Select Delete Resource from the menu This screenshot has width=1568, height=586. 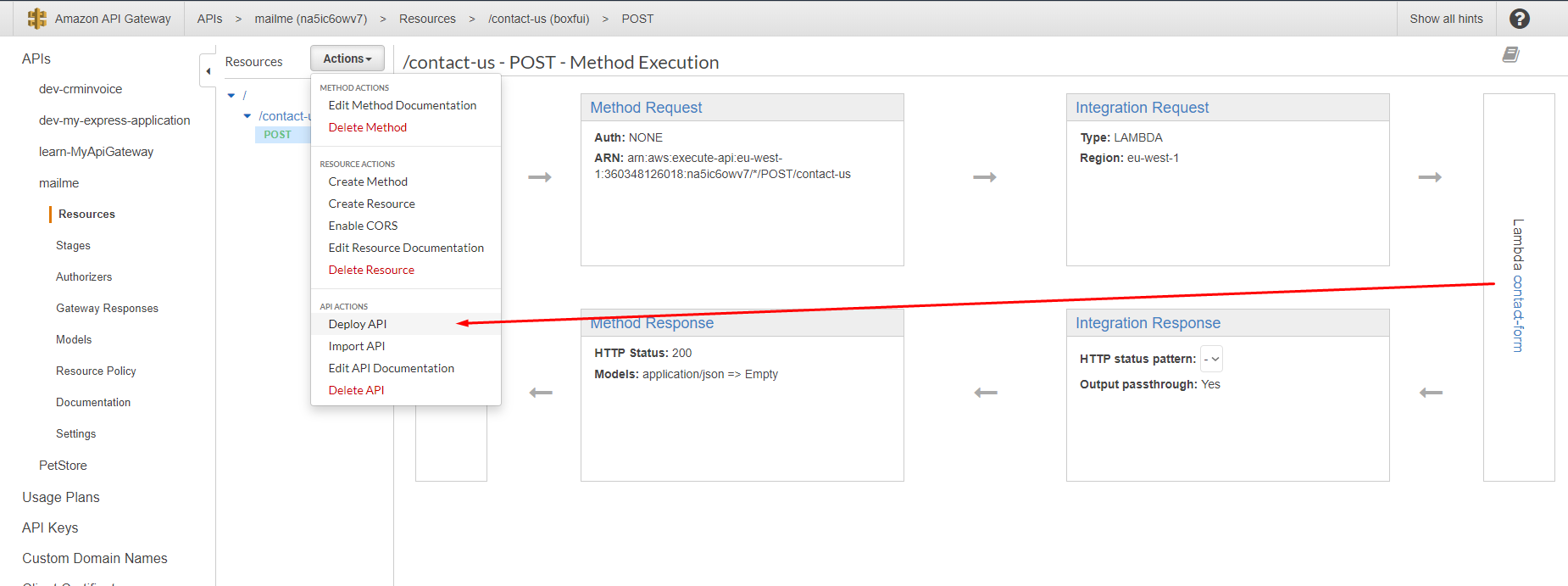(371, 270)
